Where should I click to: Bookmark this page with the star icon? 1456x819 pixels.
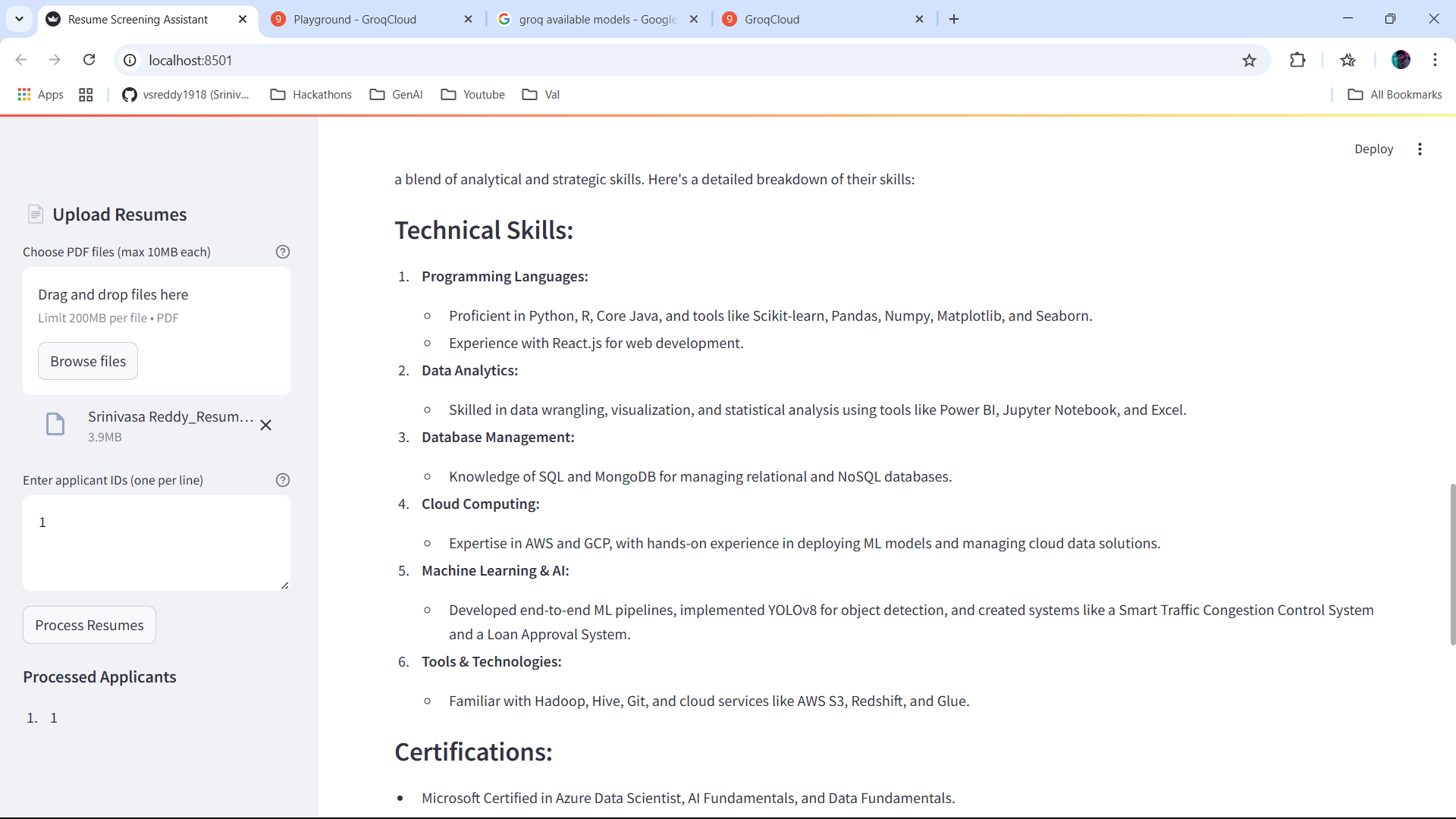click(x=1249, y=61)
